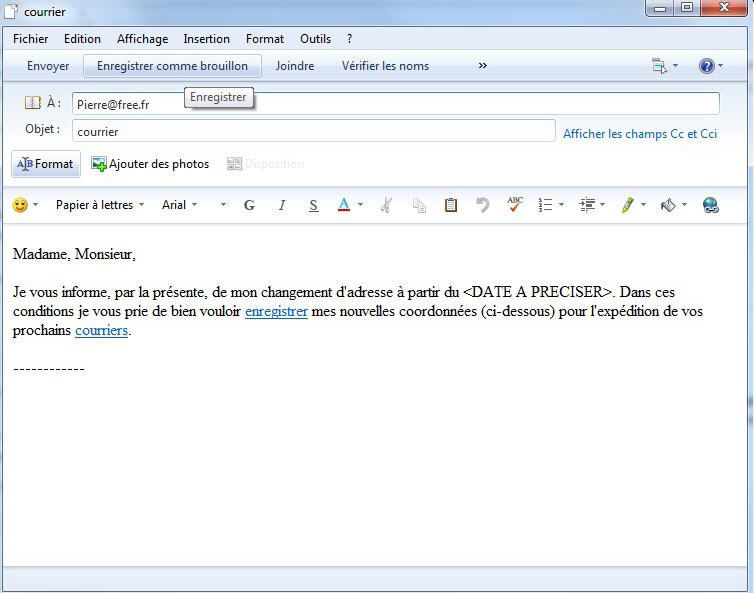Open the Affichage menu

point(142,39)
